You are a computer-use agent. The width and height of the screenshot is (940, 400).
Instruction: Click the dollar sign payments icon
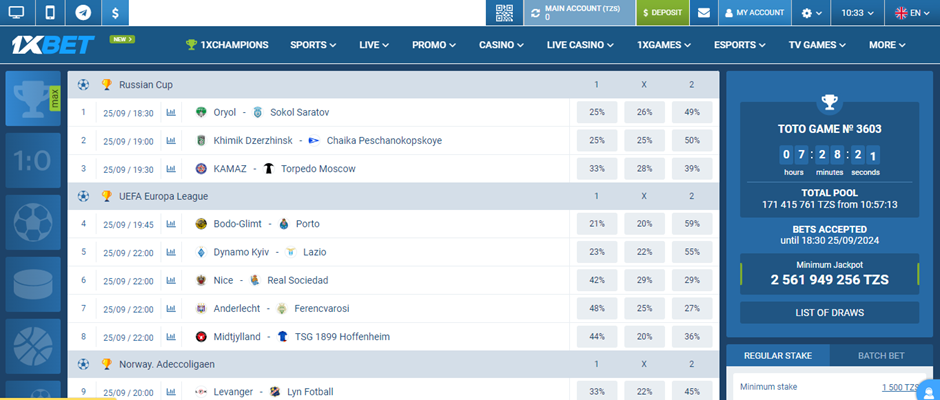tap(115, 13)
